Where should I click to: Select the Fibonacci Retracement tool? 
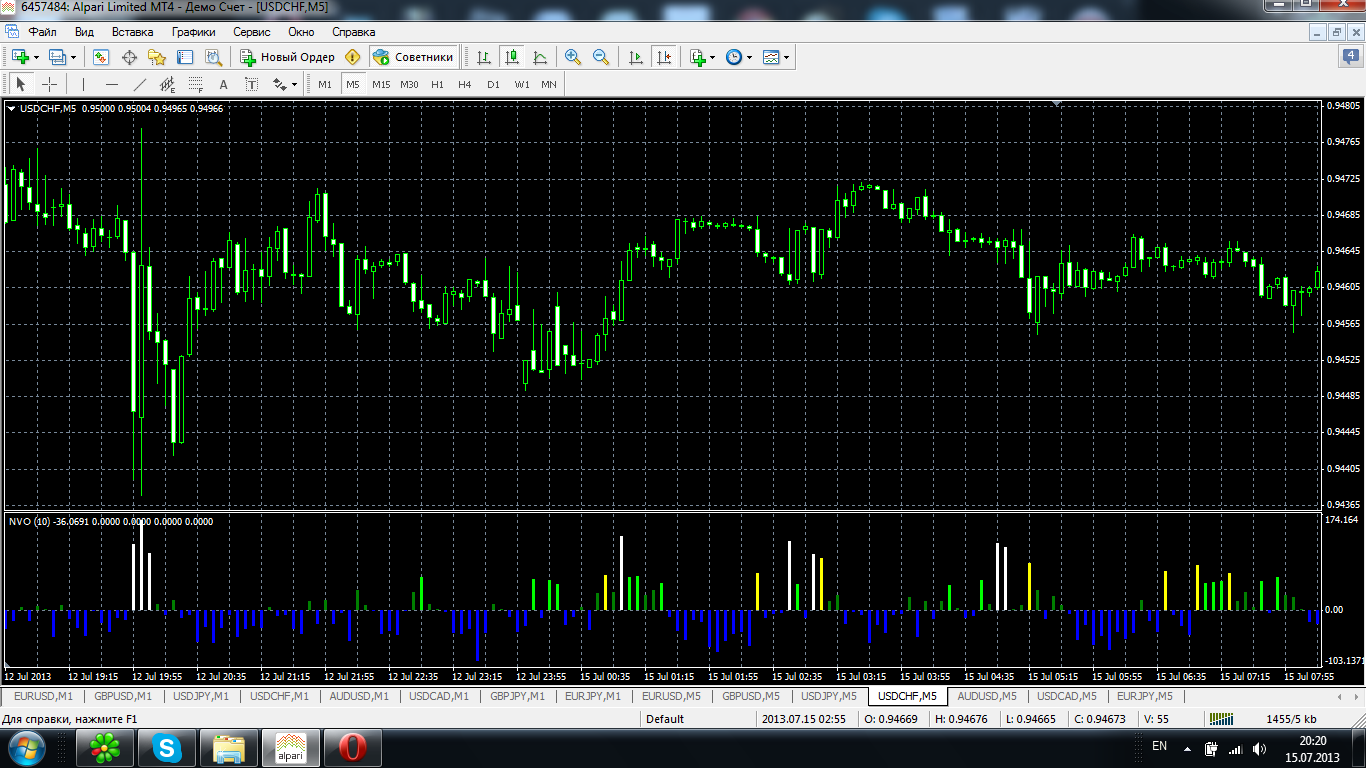(x=195, y=84)
